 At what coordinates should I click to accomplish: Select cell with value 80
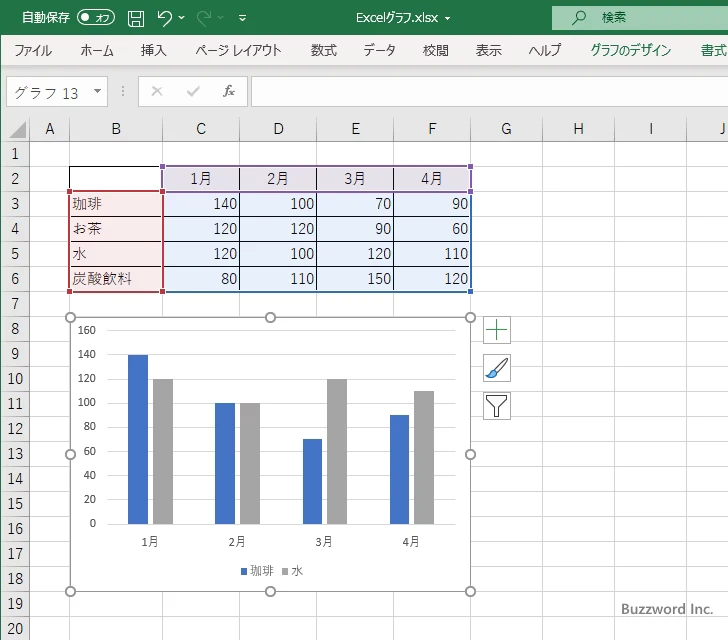(x=201, y=279)
